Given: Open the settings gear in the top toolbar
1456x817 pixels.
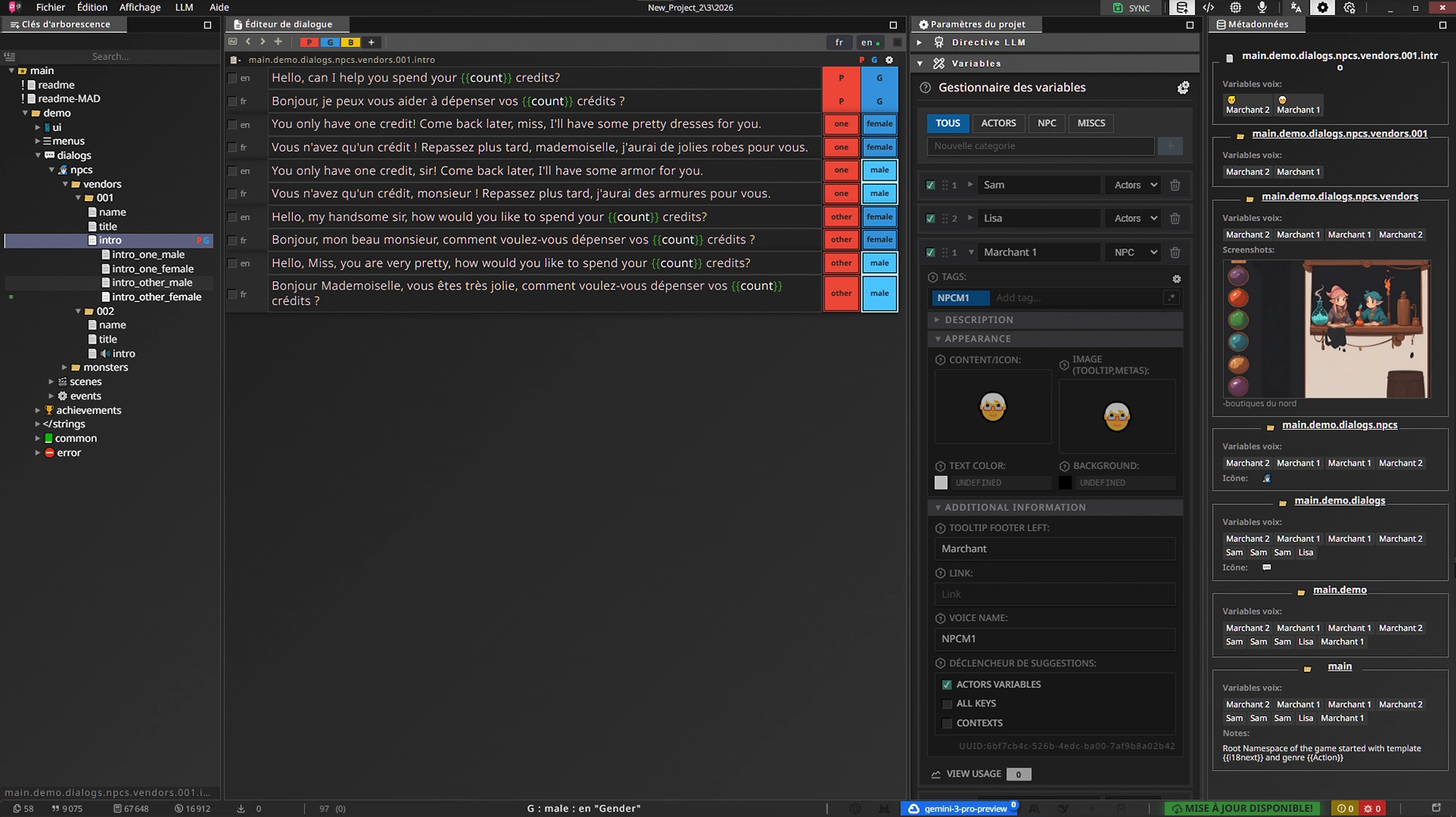Looking at the screenshot, I should [x=1323, y=8].
